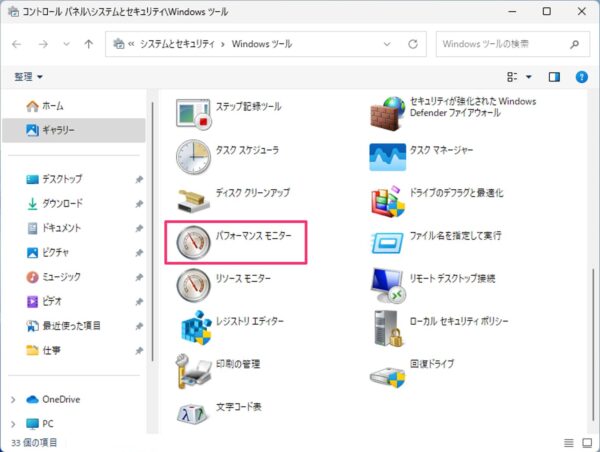600x452 pixels.
Task: Click the blue help question mark icon
Action: pyautogui.click(x=581, y=77)
